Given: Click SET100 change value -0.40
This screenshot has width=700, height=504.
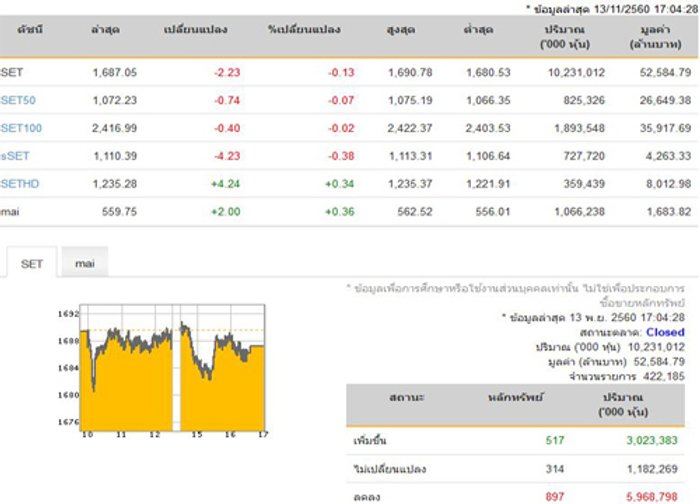Looking at the screenshot, I should click(x=227, y=128).
